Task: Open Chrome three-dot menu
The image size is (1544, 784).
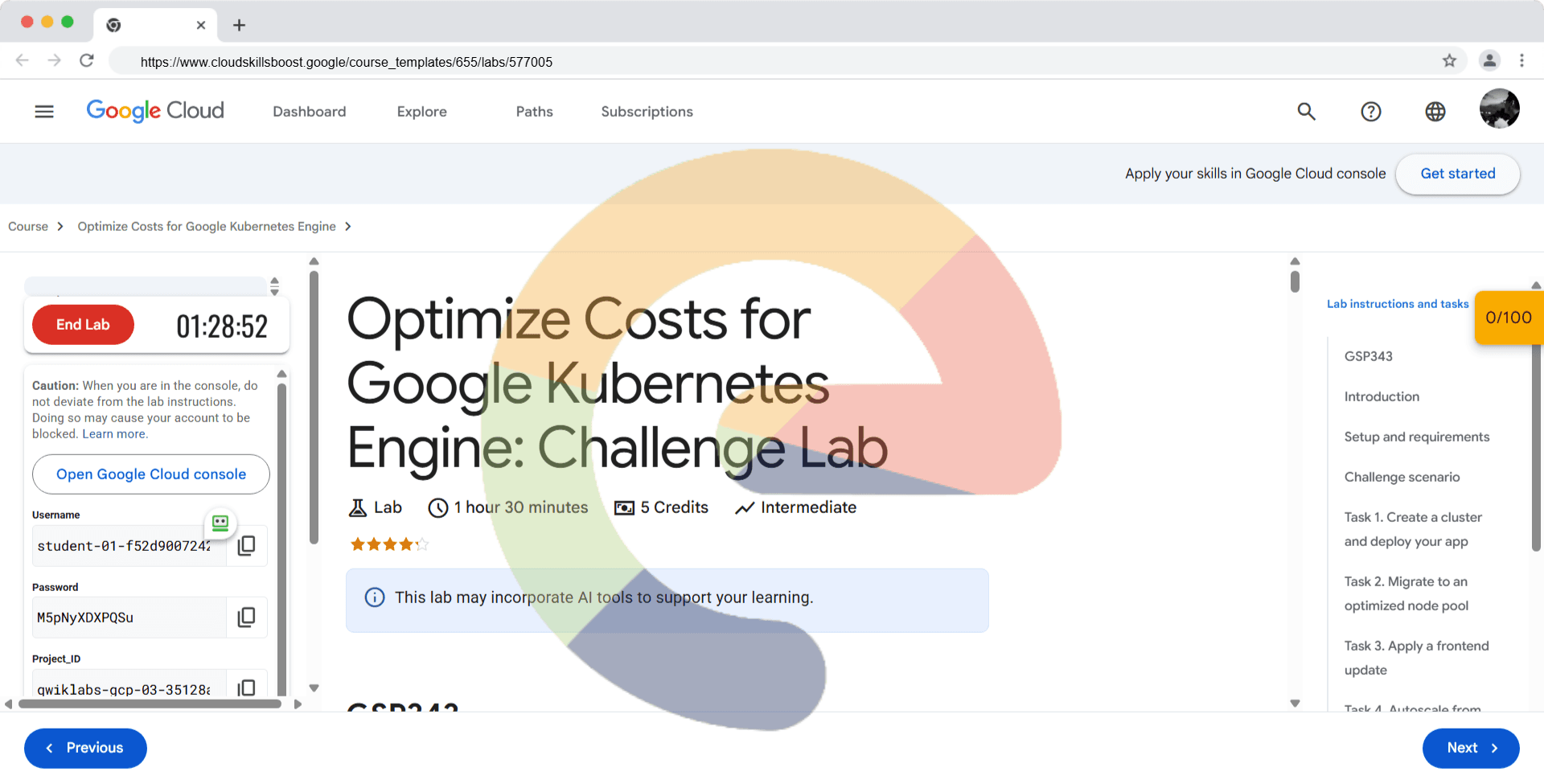Action: [x=1521, y=60]
